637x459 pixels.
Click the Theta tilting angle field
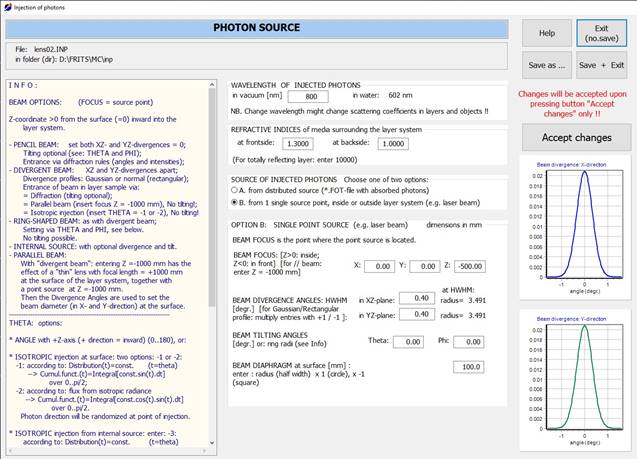(408, 342)
